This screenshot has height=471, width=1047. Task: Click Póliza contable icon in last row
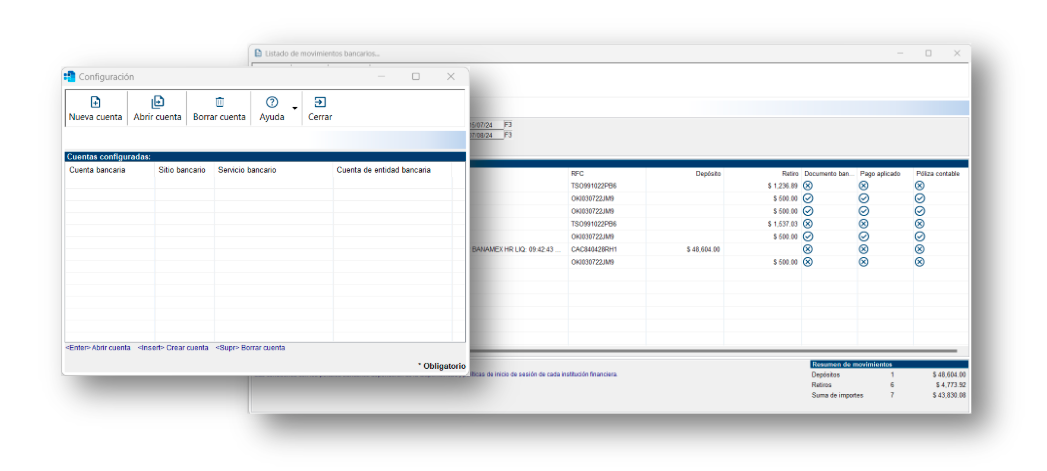tap(920, 262)
